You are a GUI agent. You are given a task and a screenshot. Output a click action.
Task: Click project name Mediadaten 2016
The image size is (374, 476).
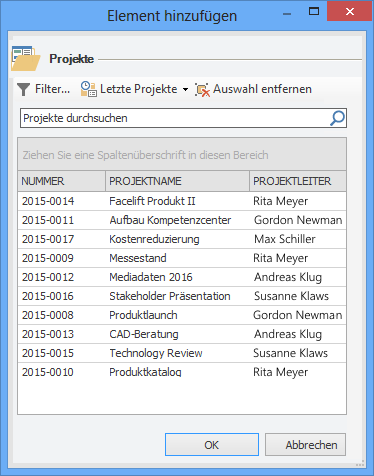click(x=151, y=277)
